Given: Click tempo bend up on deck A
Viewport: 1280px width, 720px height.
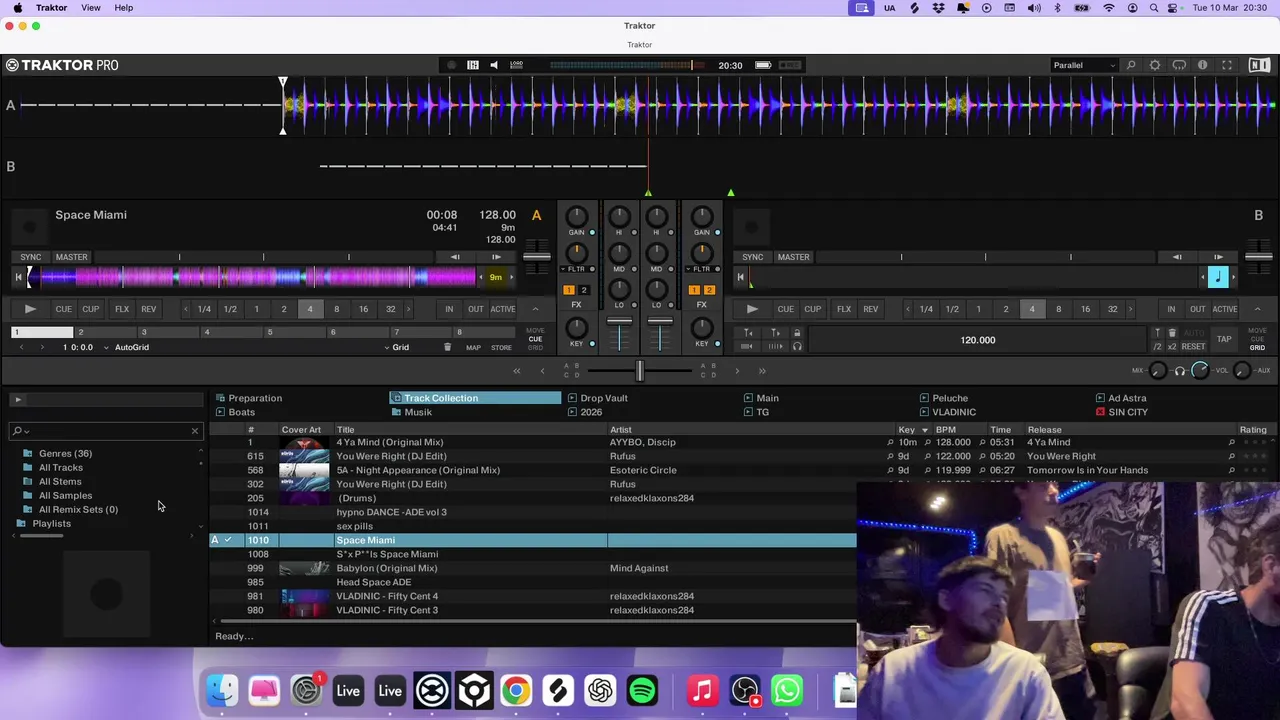Looking at the screenshot, I should click(496, 257).
